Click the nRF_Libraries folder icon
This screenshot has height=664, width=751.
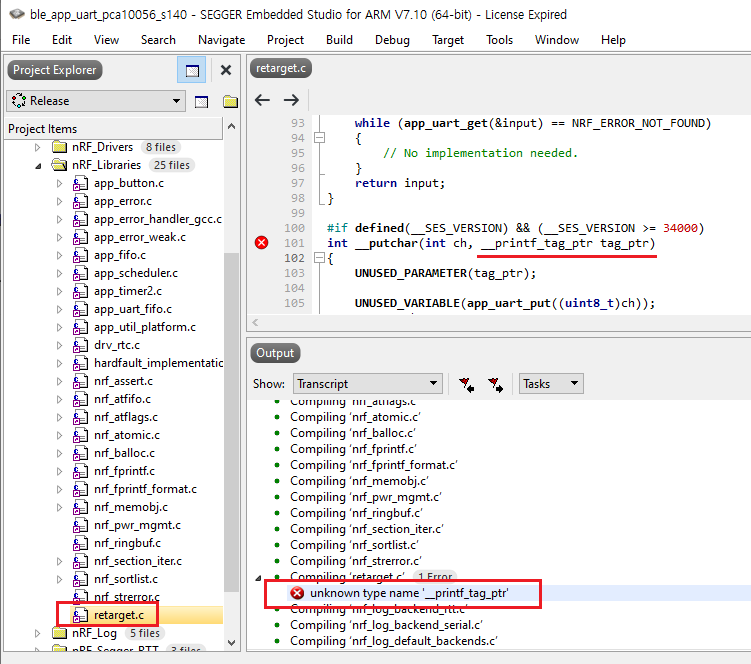(x=59, y=165)
